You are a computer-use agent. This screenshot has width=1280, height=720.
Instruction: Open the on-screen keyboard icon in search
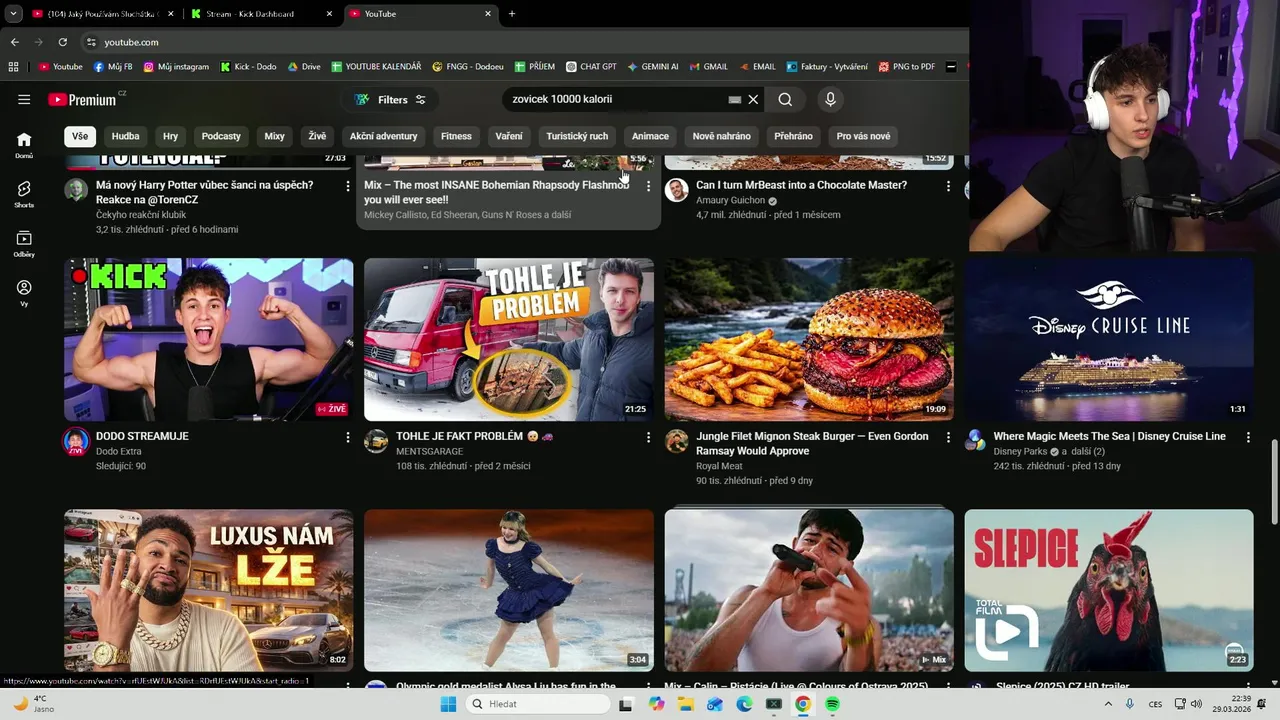(x=735, y=99)
